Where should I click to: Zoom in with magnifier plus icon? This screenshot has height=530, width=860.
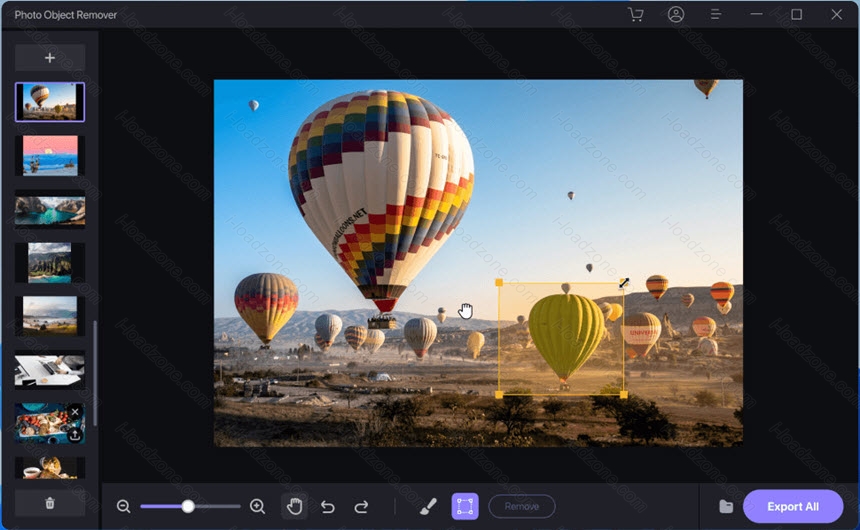257,506
